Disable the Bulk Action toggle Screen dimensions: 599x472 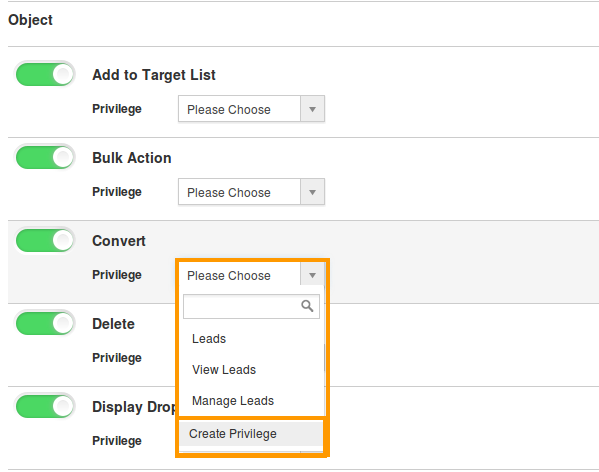[x=45, y=157]
